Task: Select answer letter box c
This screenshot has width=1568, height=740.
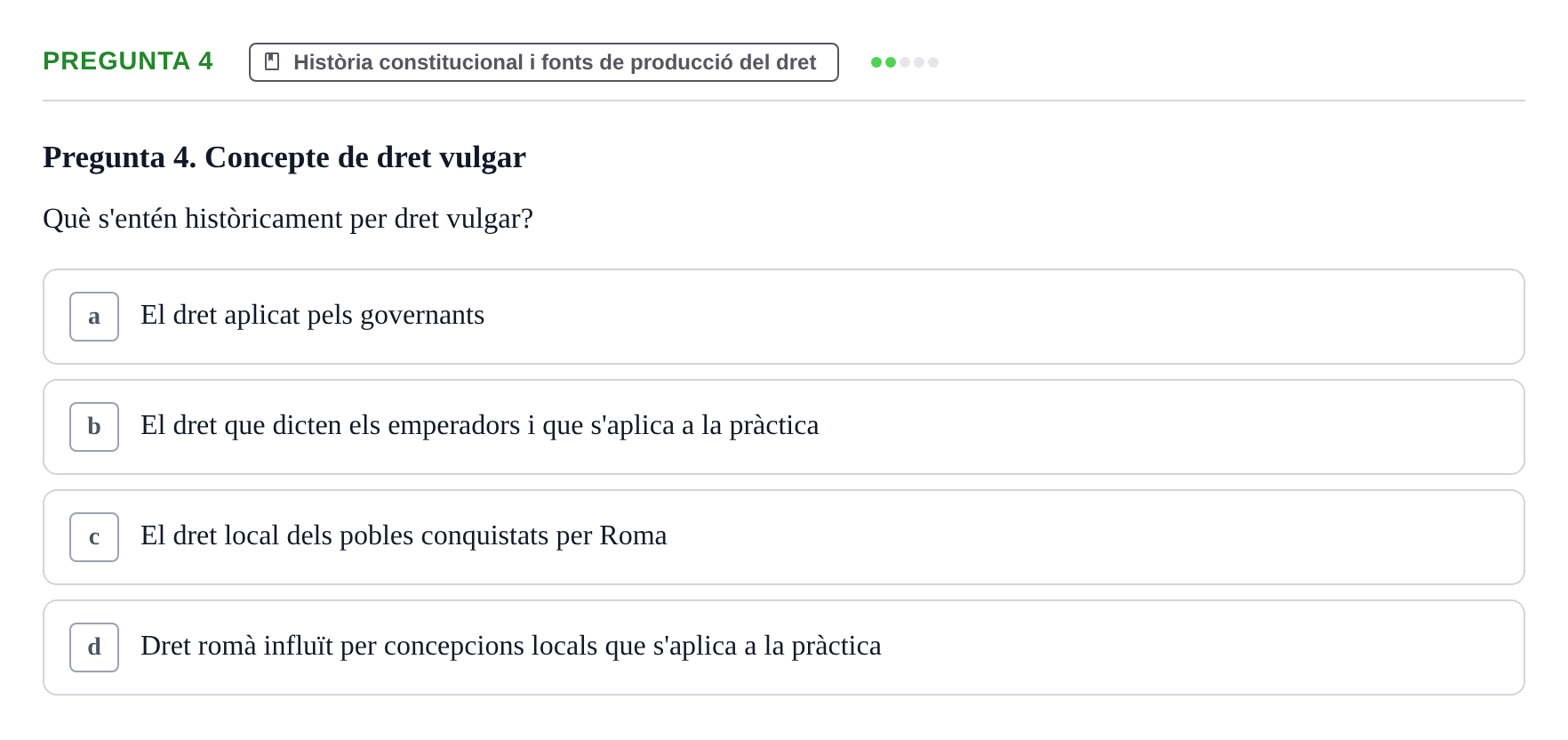Action: [94, 537]
